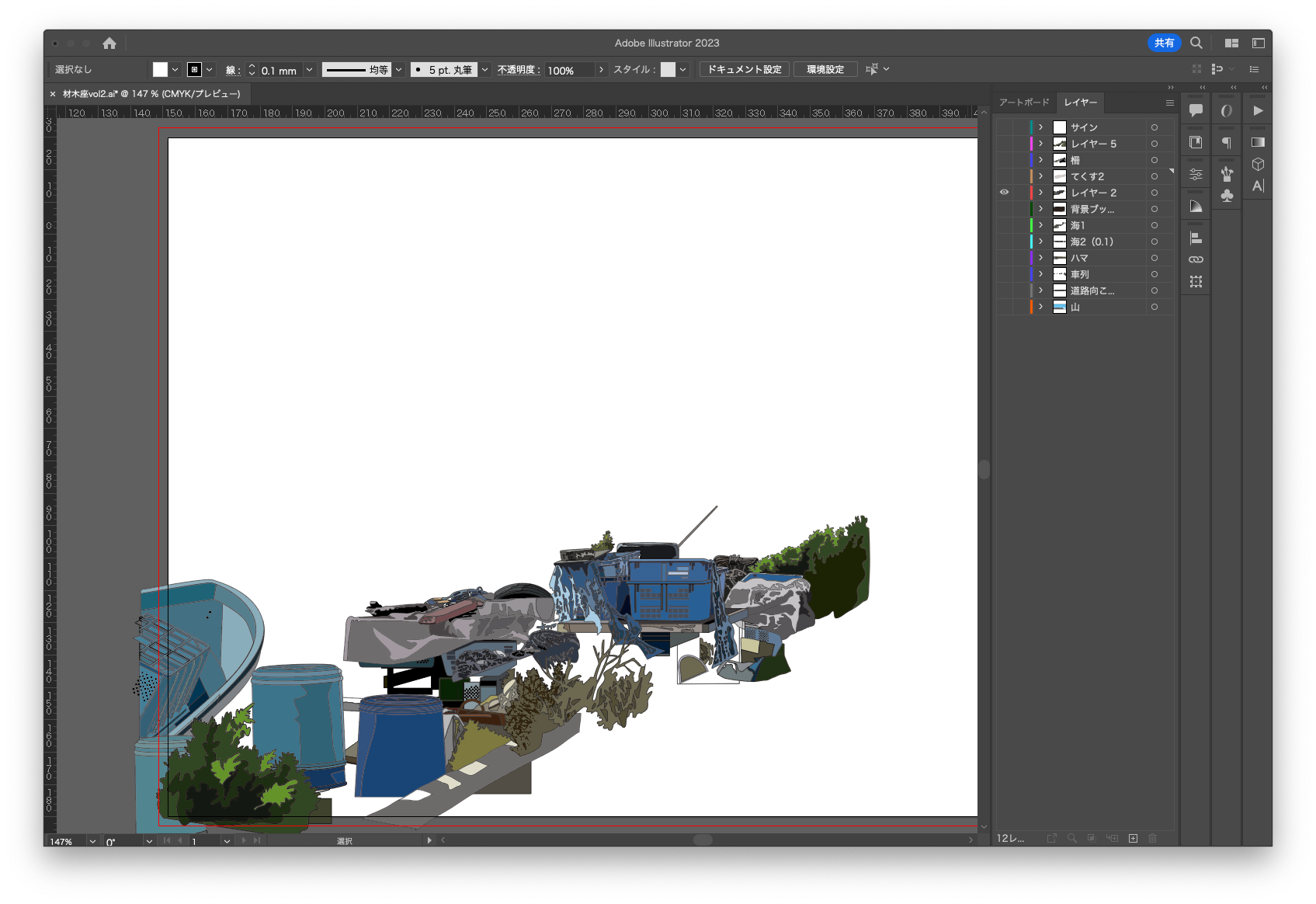1316x904 pixels.
Task: Click the white fill color swatch
Action: (x=160, y=70)
